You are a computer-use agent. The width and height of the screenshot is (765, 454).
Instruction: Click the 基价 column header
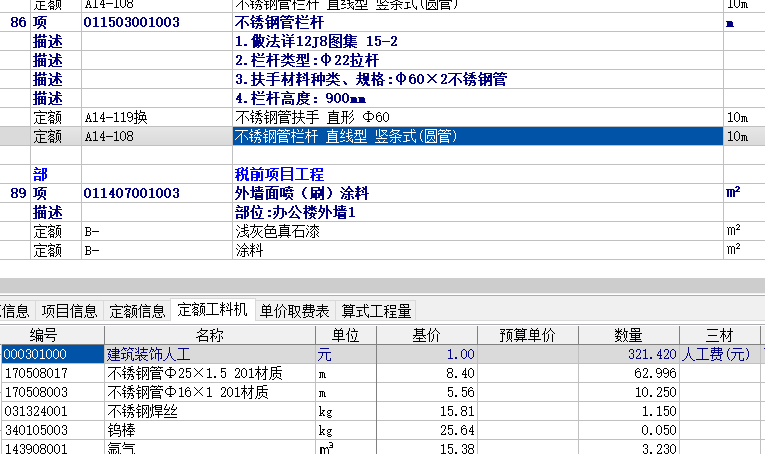[x=426, y=335]
